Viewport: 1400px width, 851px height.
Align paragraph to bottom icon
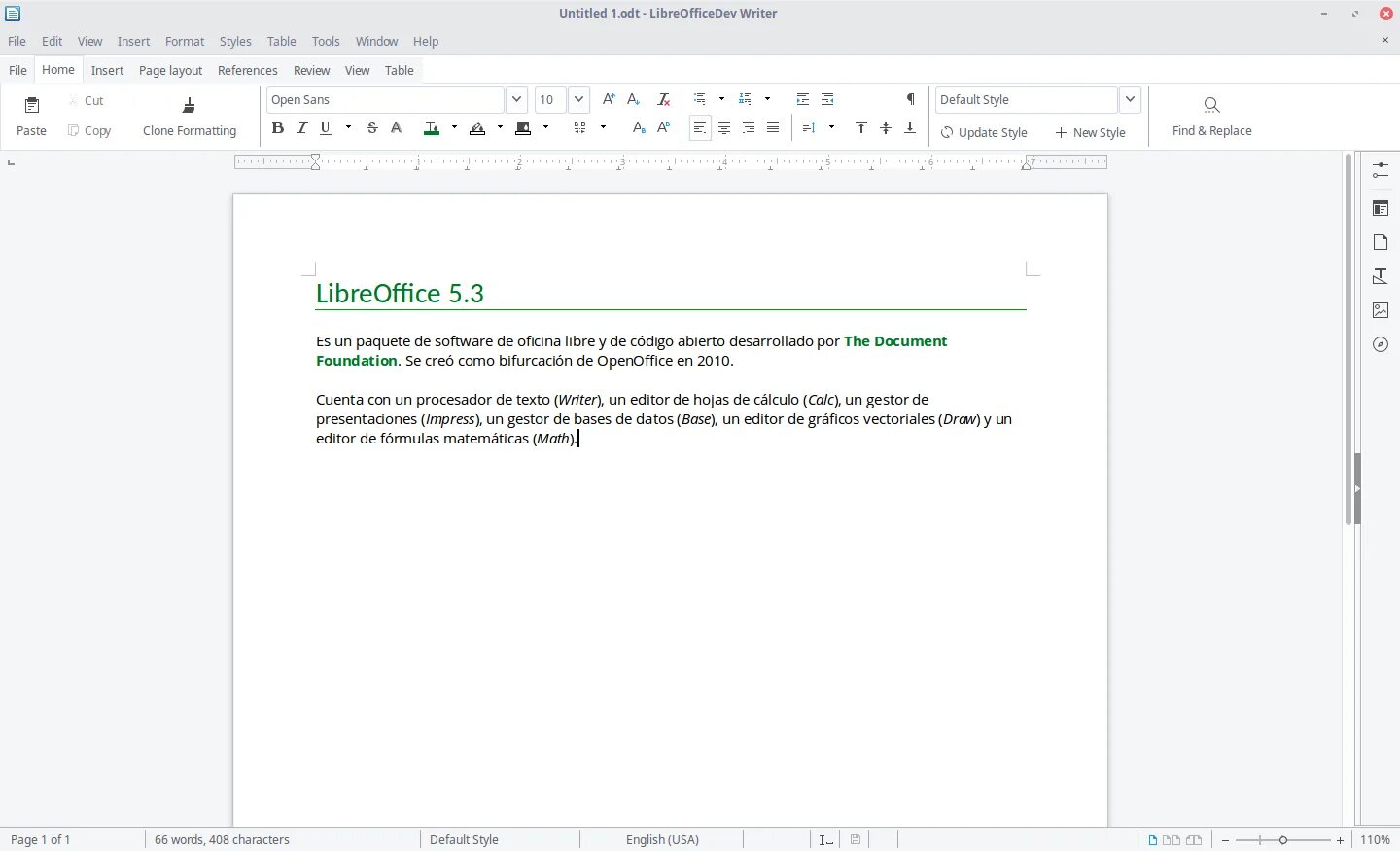pyautogui.click(x=910, y=128)
